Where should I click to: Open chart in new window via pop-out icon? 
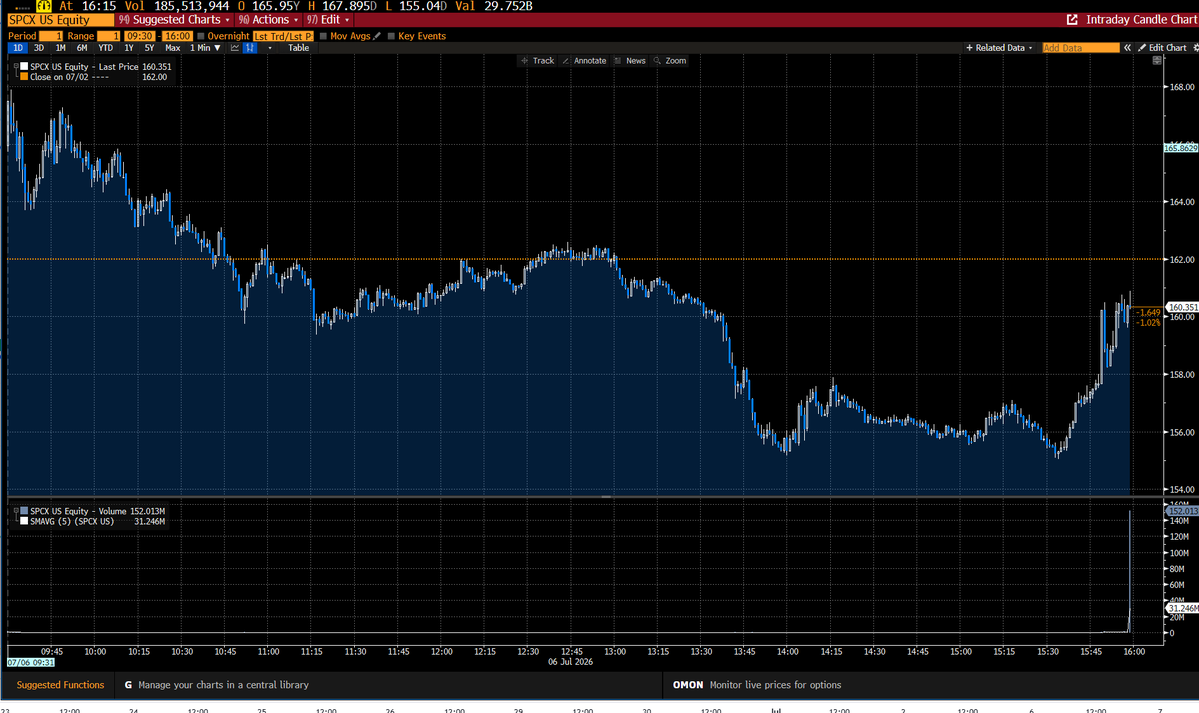pos(1072,20)
